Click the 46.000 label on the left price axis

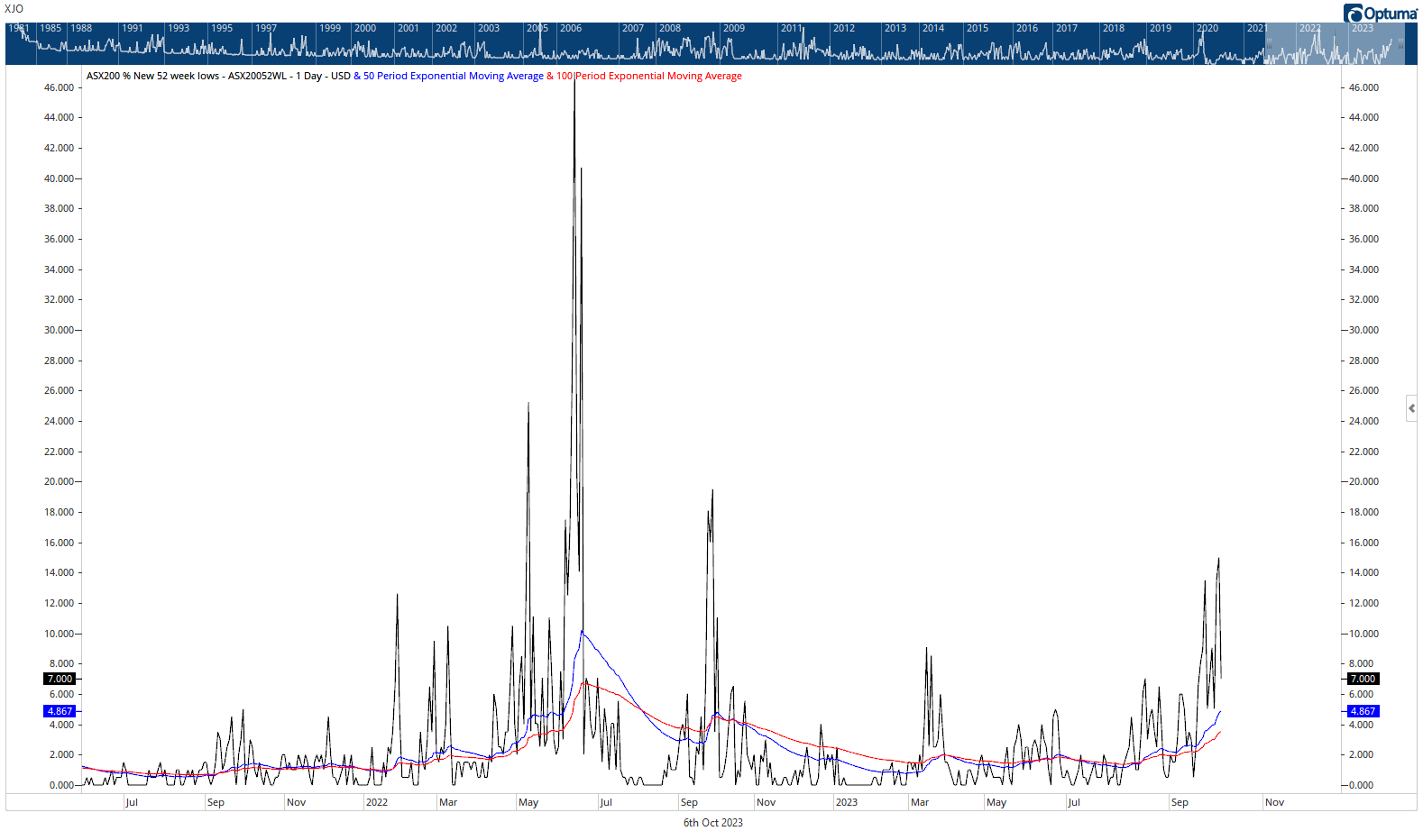point(60,88)
